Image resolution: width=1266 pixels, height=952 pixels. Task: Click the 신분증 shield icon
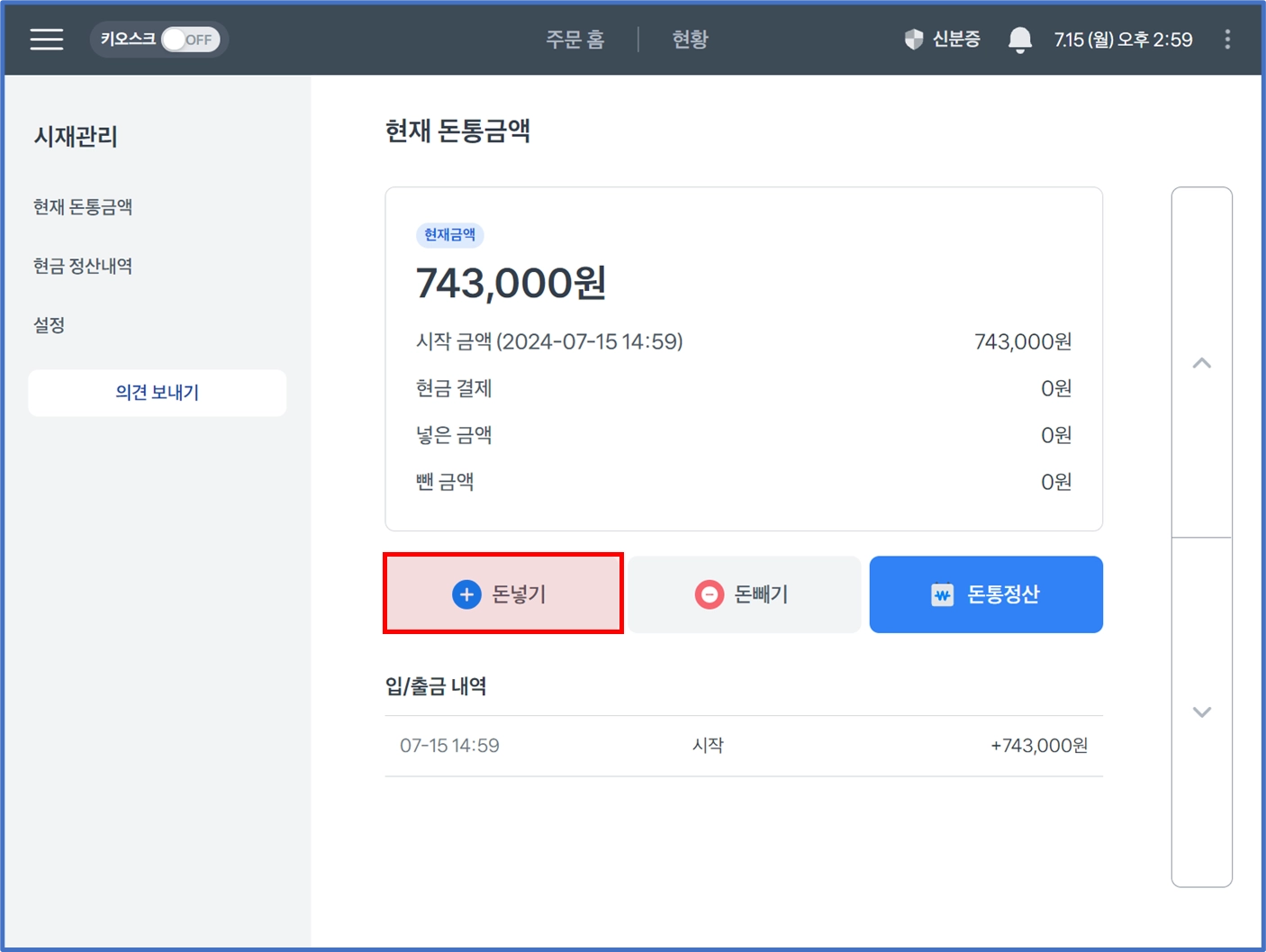click(x=914, y=40)
